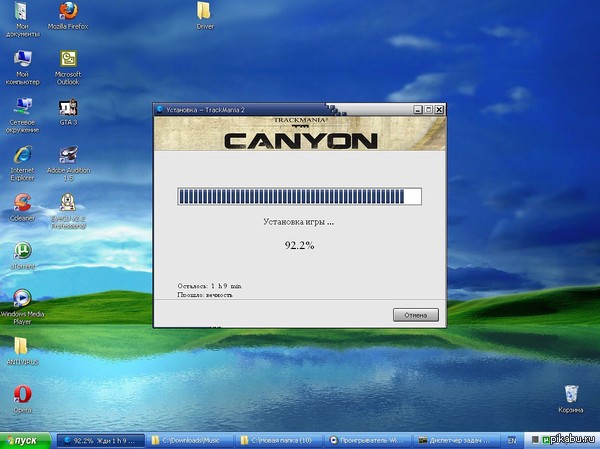The height and width of the screenshot is (449, 600).
Task: Click the EN language indicator
Action: 512,441
